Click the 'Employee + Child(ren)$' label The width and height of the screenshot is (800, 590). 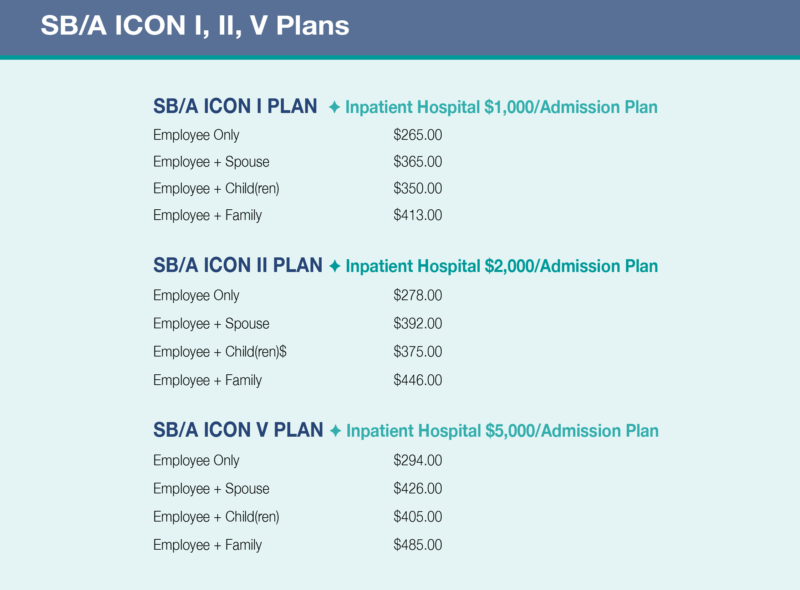[220, 352]
